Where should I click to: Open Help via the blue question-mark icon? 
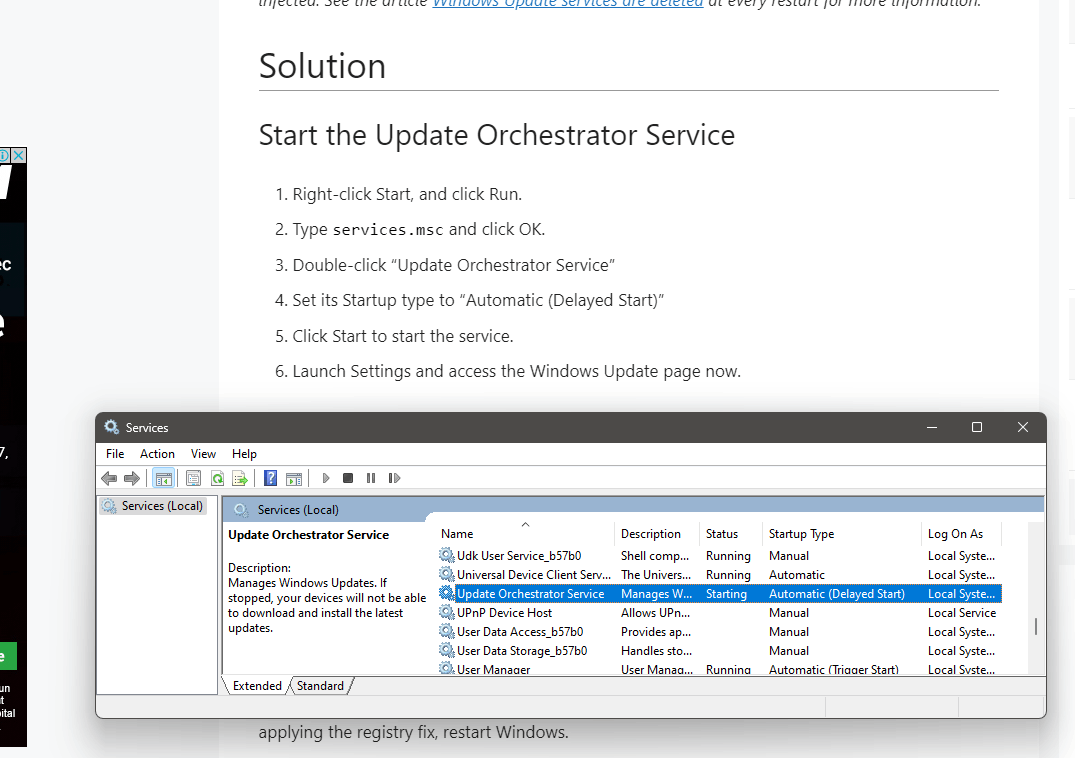coord(271,478)
